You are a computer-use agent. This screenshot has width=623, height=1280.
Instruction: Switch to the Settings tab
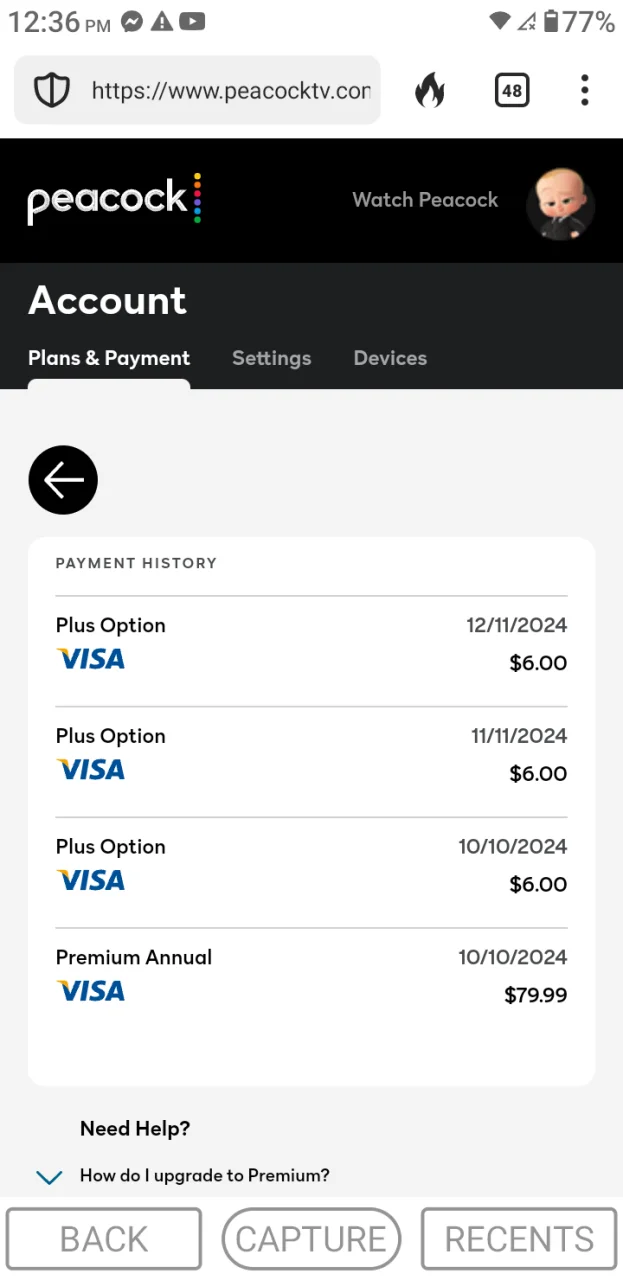(271, 358)
